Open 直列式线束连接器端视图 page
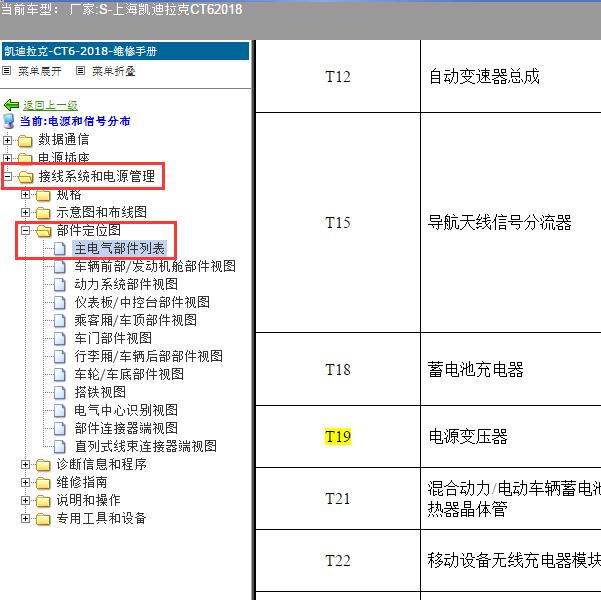The height and width of the screenshot is (600, 601). [x=146, y=446]
